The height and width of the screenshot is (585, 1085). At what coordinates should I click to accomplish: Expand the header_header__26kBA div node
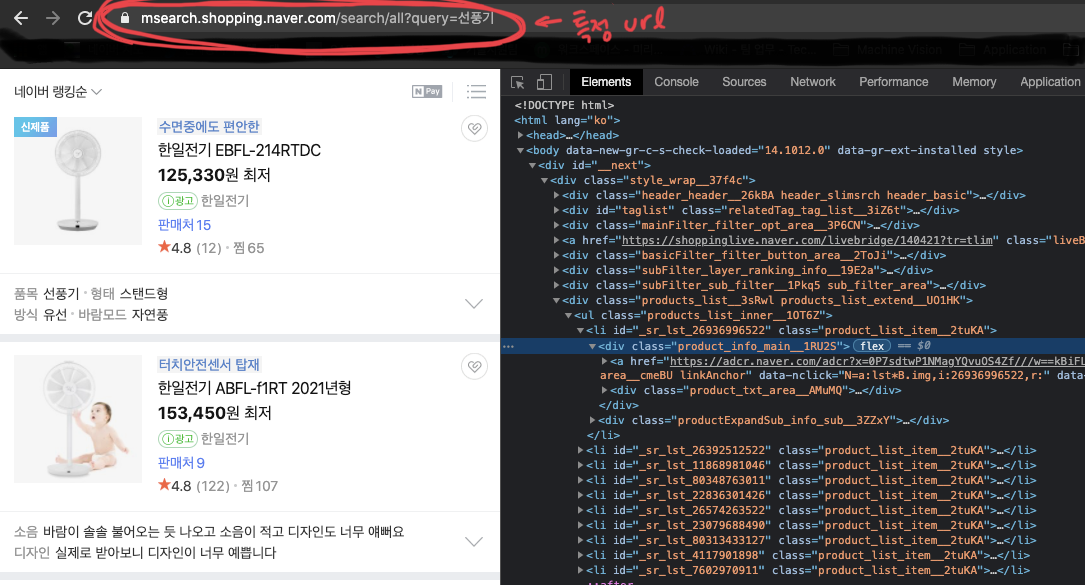tap(556, 195)
